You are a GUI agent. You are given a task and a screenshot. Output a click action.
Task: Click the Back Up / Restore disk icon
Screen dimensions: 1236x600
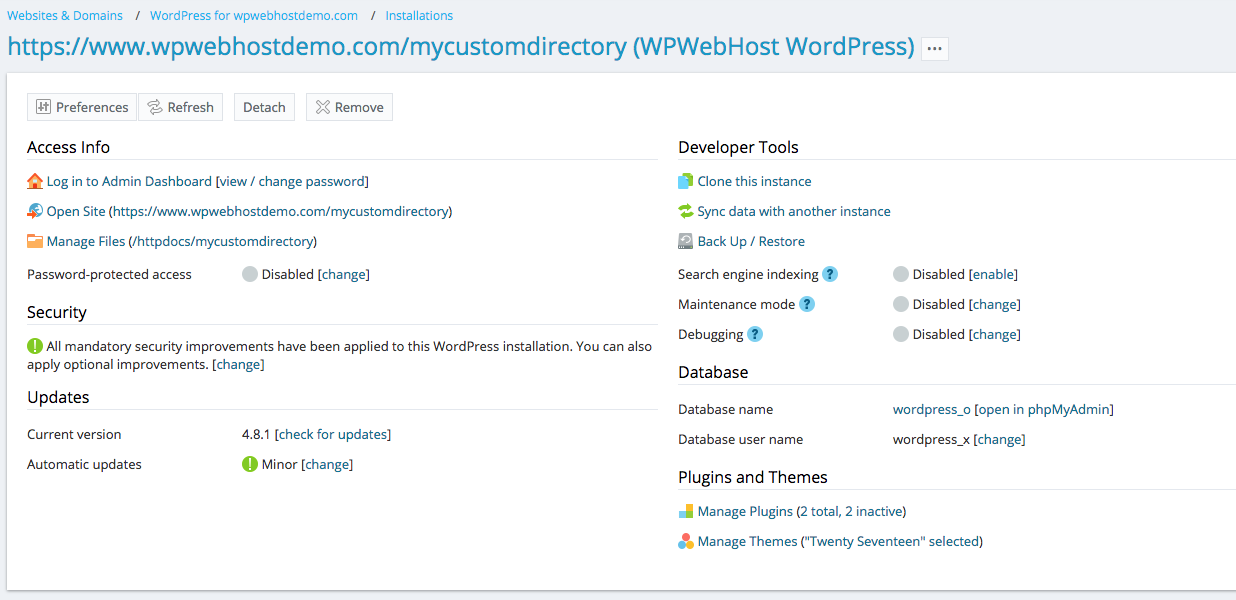point(686,241)
